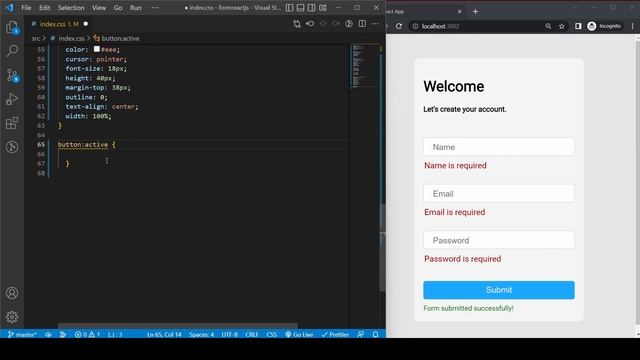This screenshot has width=640, height=360.
Task: Click the bookmark star icon
Action: [x=562, y=26]
